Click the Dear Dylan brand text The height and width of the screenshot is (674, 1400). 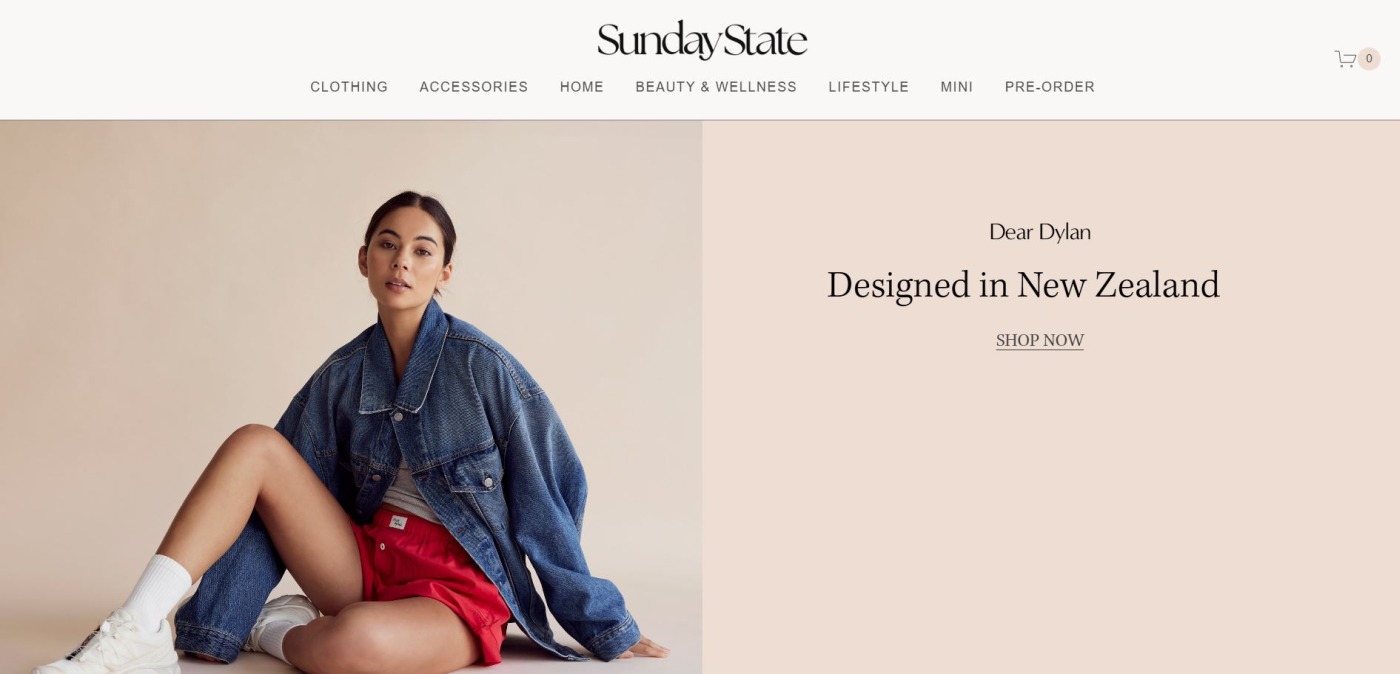coord(1040,232)
